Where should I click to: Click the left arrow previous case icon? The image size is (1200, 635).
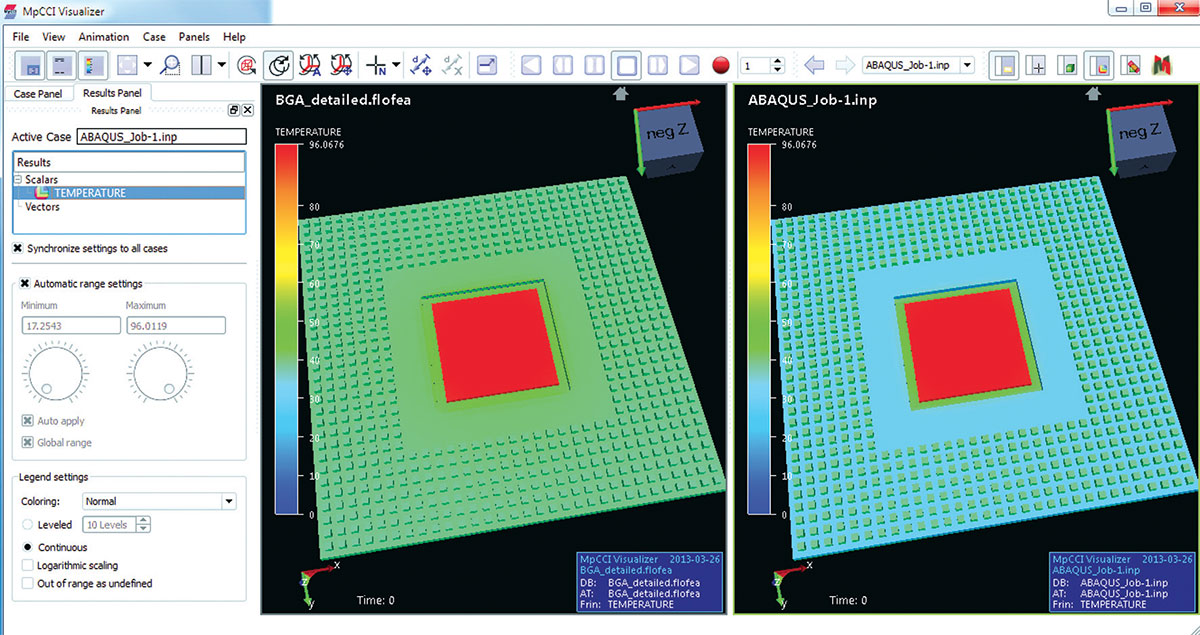tap(814, 66)
